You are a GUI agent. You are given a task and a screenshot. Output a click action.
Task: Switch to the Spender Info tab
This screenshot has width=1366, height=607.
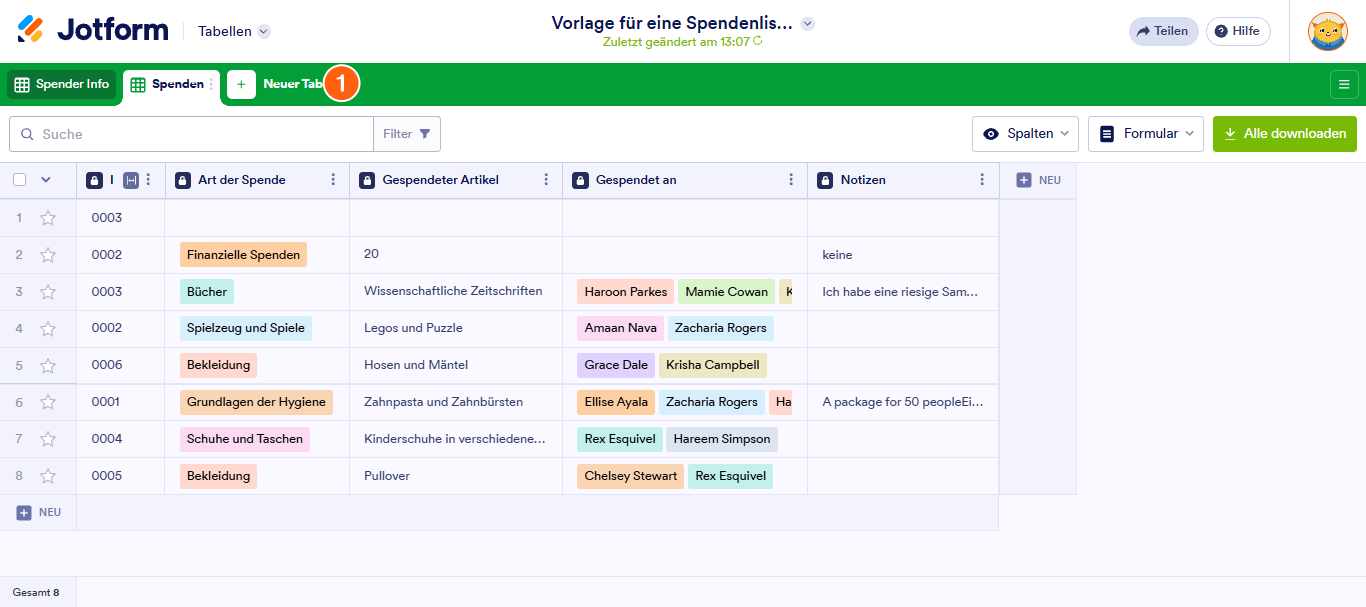[x=62, y=84]
